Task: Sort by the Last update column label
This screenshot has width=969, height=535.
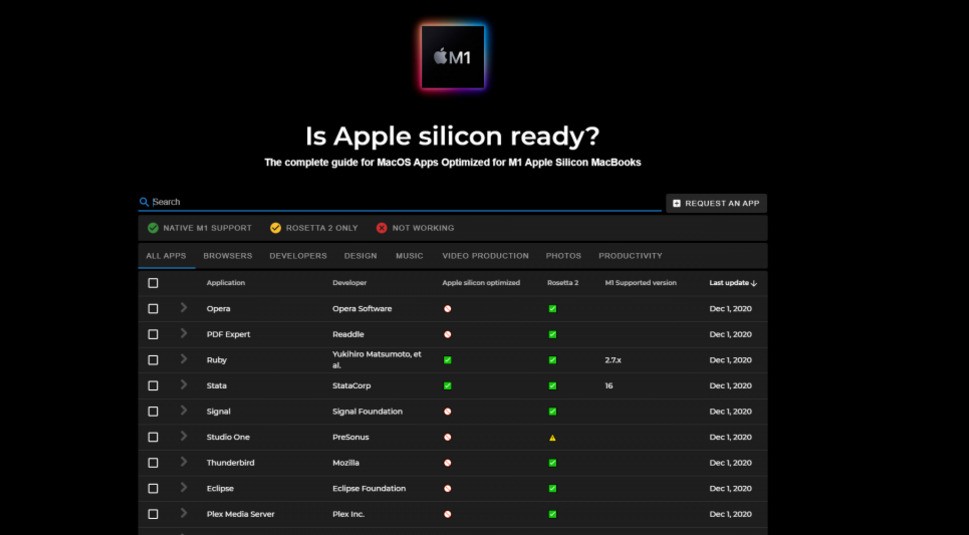Action: pyautogui.click(x=729, y=283)
